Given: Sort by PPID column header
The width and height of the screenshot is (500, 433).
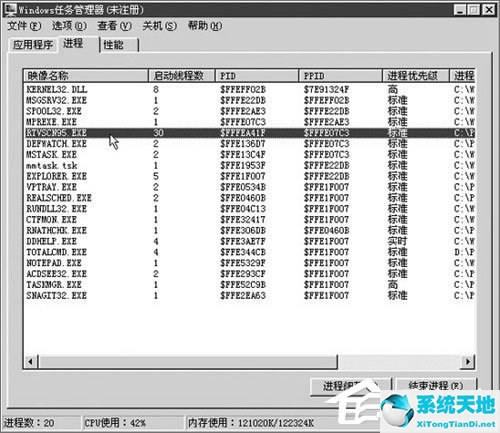Looking at the screenshot, I should pyautogui.click(x=340, y=76).
